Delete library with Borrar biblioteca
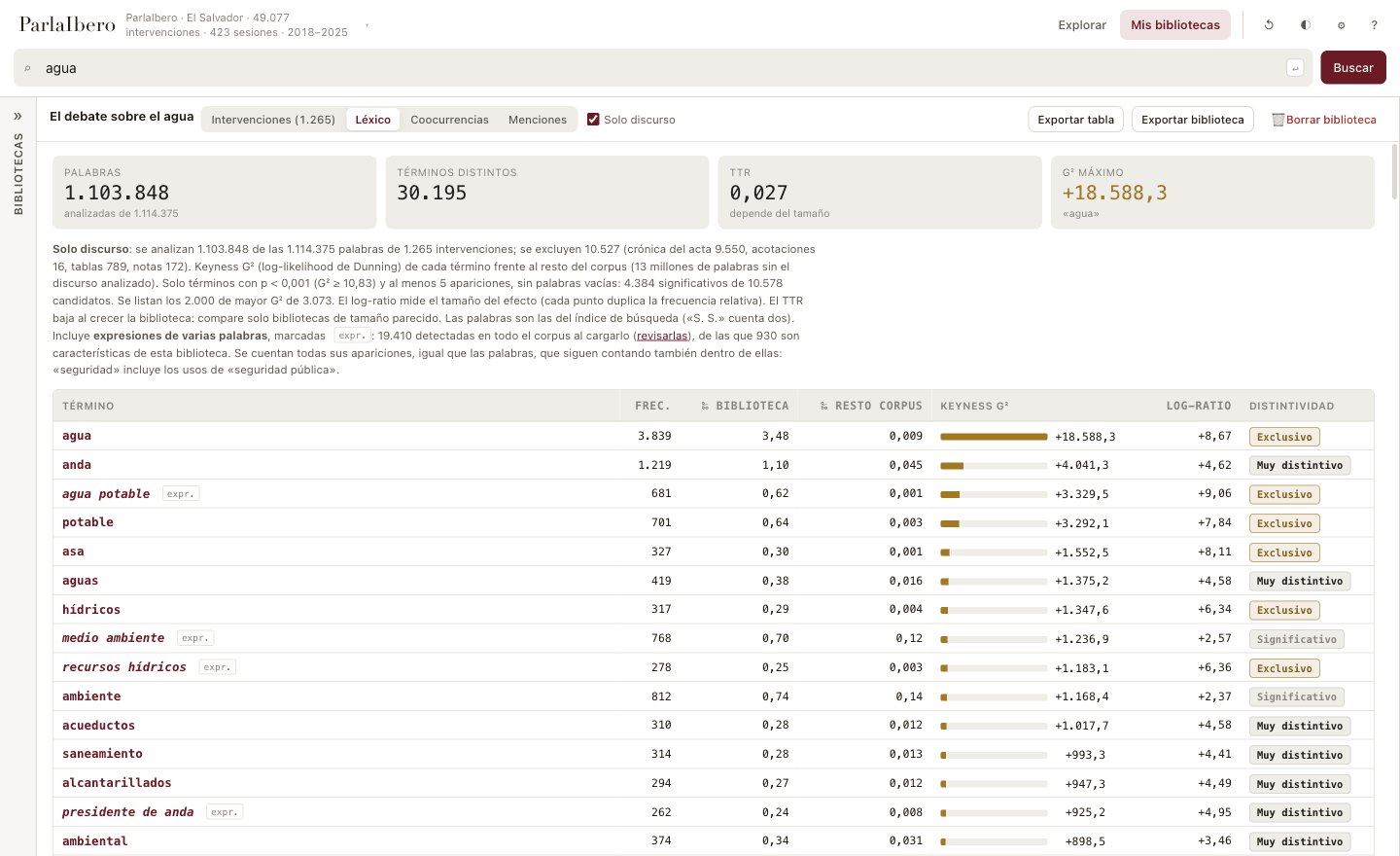This screenshot has width=1400, height=856. coord(1324,120)
